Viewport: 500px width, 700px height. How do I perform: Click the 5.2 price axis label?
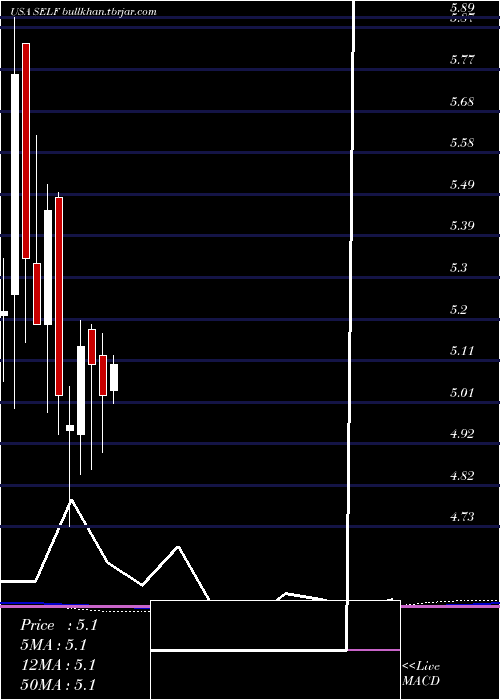coord(459,309)
